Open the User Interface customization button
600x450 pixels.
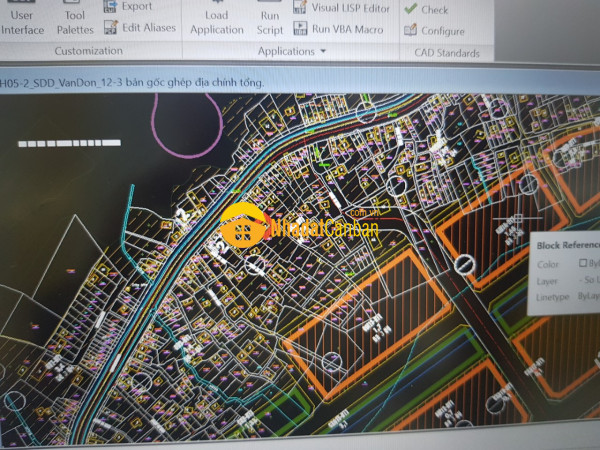pyautogui.click(x=22, y=22)
